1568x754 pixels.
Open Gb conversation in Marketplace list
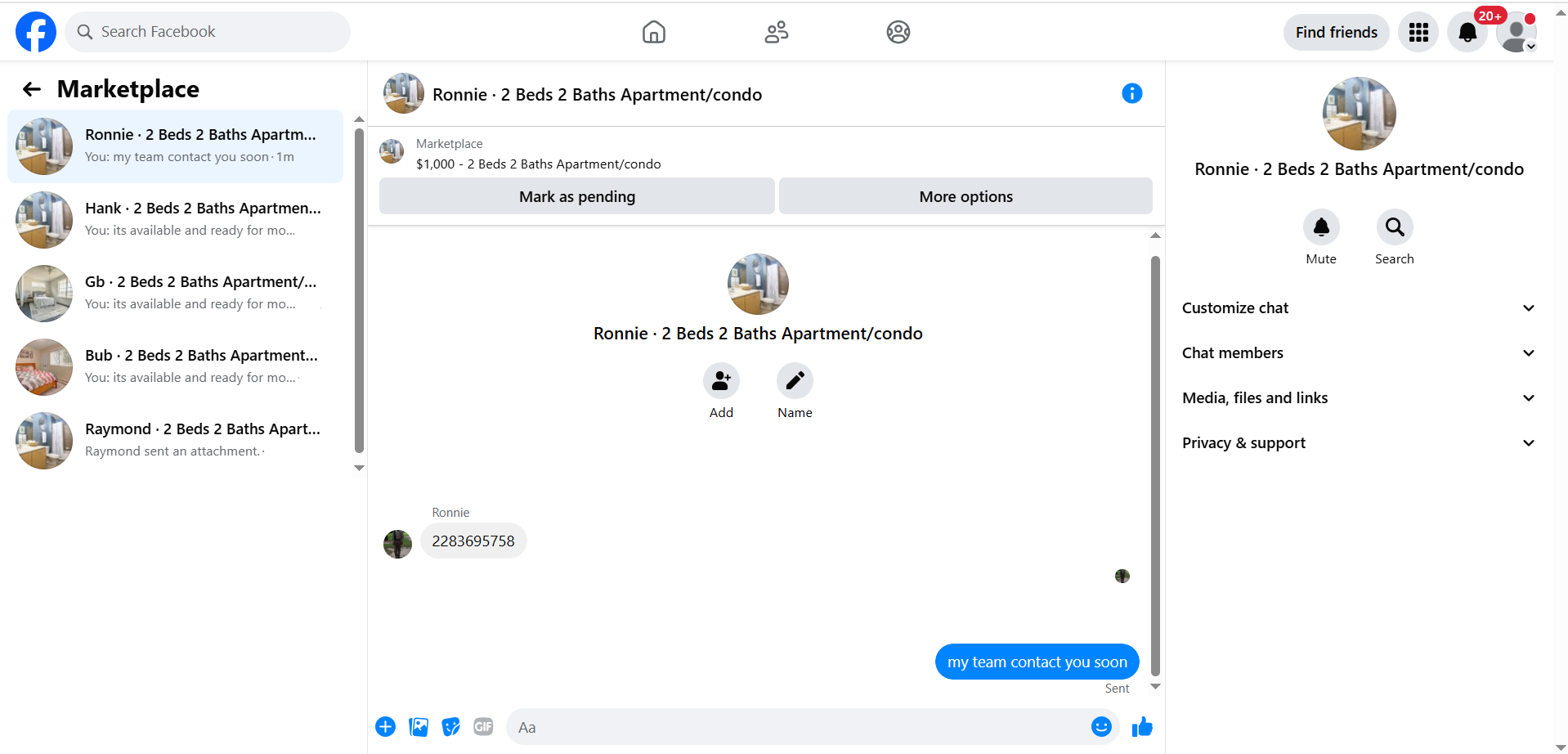[x=176, y=294]
